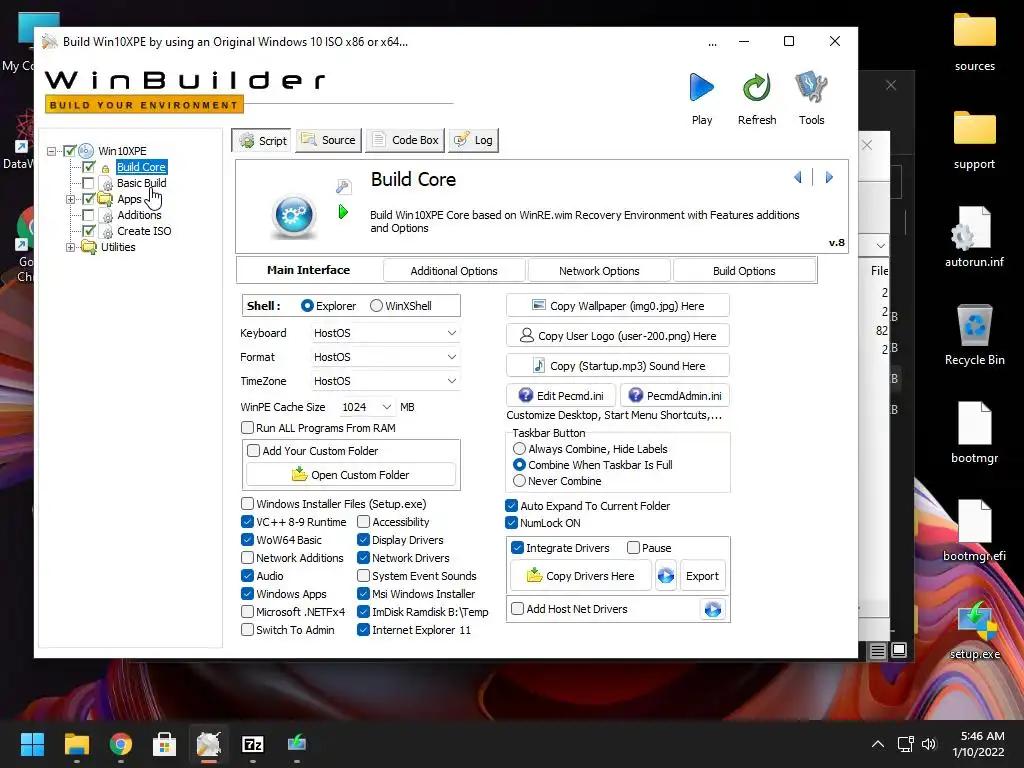Toggle NumLock ON checkbox
This screenshot has width=1024, height=768.
(512, 522)
